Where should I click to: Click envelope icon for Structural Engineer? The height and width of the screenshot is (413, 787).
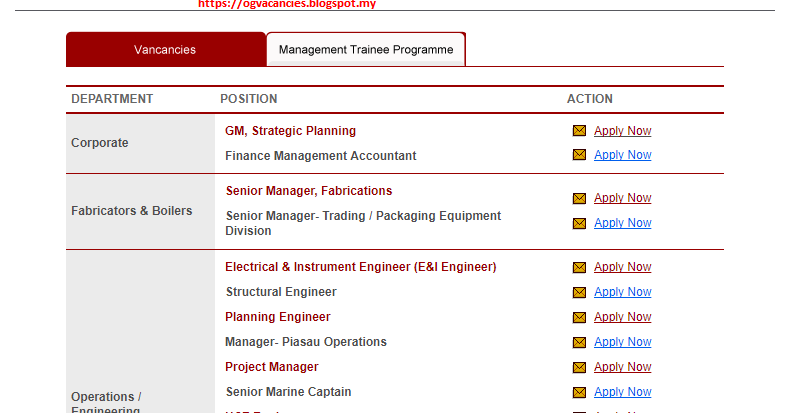[579, 292]
